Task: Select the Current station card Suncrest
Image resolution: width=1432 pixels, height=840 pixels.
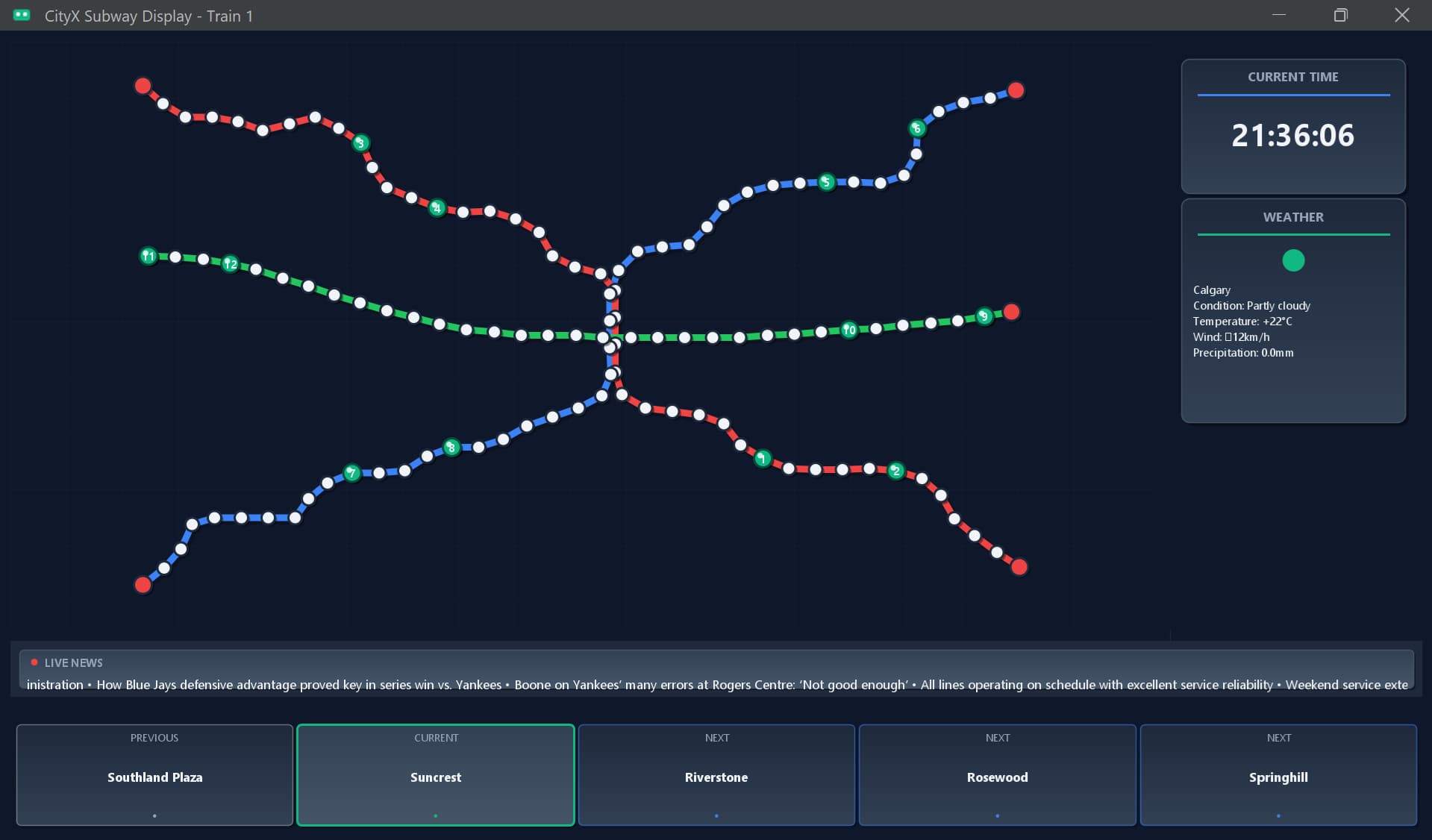Action: coord(436,775)
